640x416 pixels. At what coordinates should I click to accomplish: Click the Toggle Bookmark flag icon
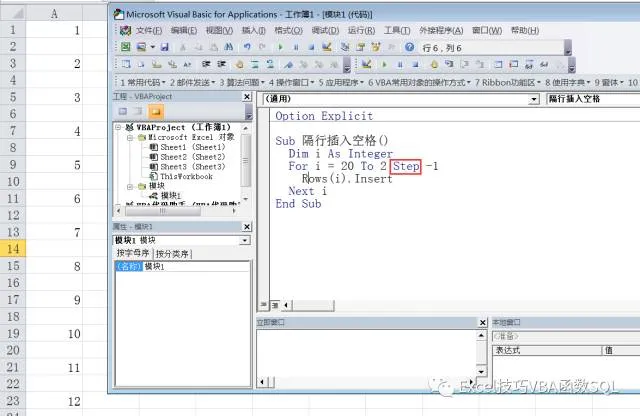[289, 64]
